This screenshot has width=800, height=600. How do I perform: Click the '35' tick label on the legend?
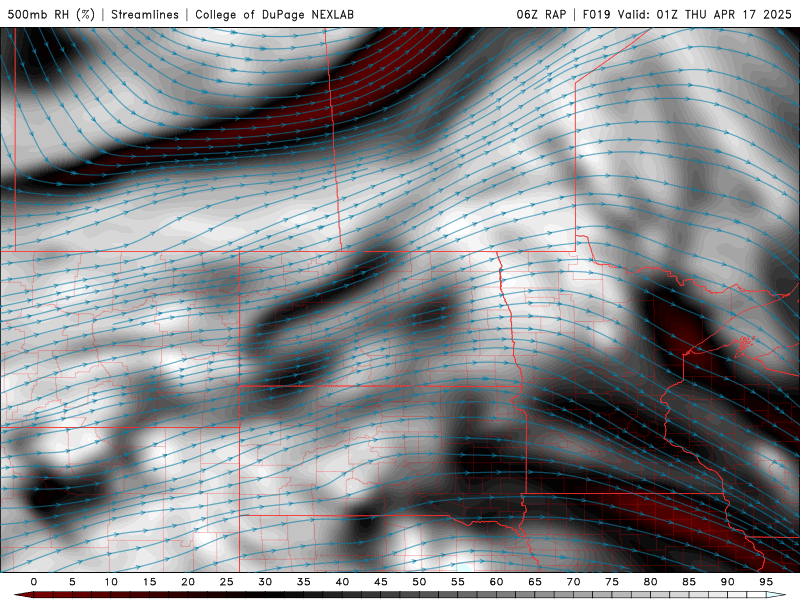[x=304, y=582]
